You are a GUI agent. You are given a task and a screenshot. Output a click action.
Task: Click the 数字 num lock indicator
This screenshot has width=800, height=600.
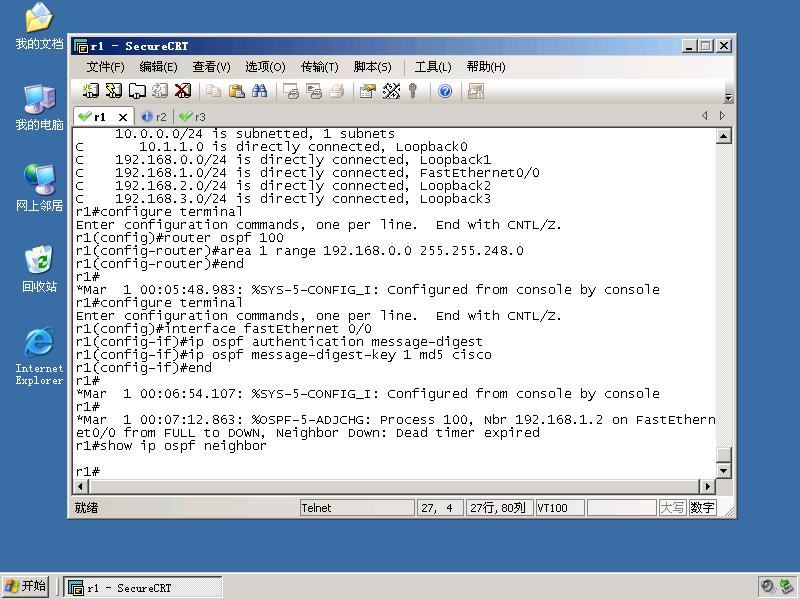point(702,508)
